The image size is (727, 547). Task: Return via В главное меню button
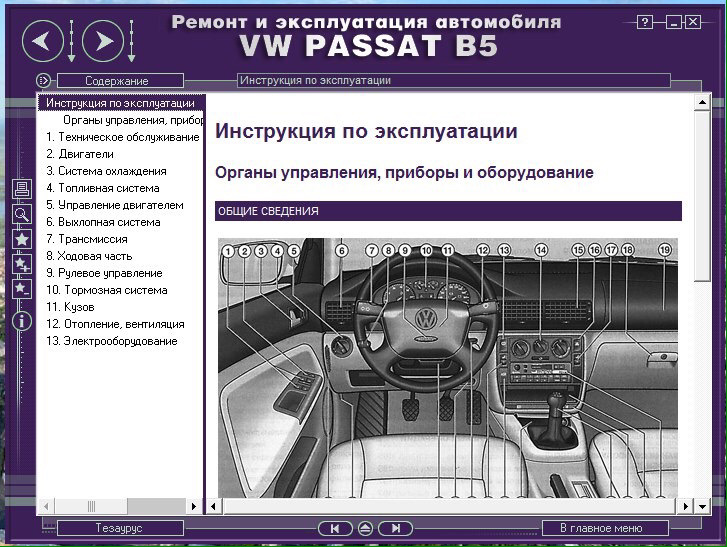pyautogui.click(x=605, y=528)
